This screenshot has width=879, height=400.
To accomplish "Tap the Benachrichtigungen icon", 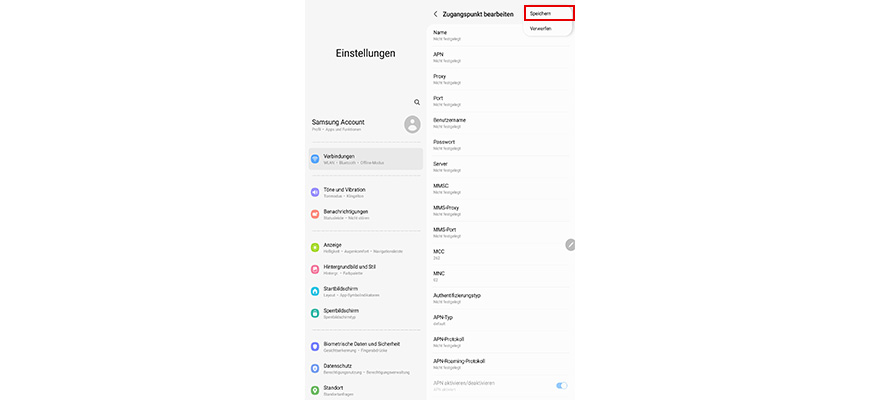I will (x=315, y=214).
